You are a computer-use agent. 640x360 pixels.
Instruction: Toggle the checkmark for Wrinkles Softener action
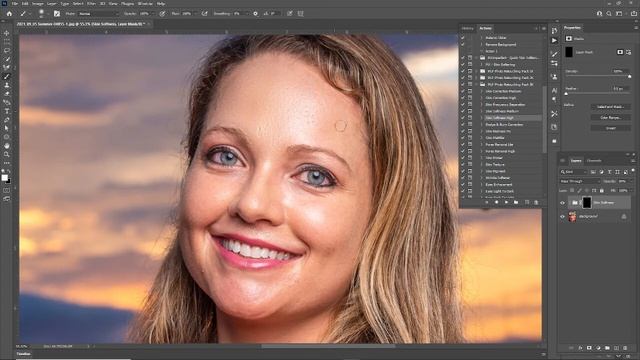pos(463,178)
